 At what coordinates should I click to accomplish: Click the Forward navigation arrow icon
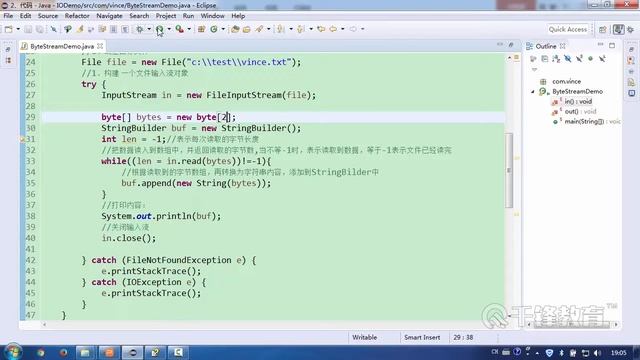pyautogui.click(x=353, y=29)
